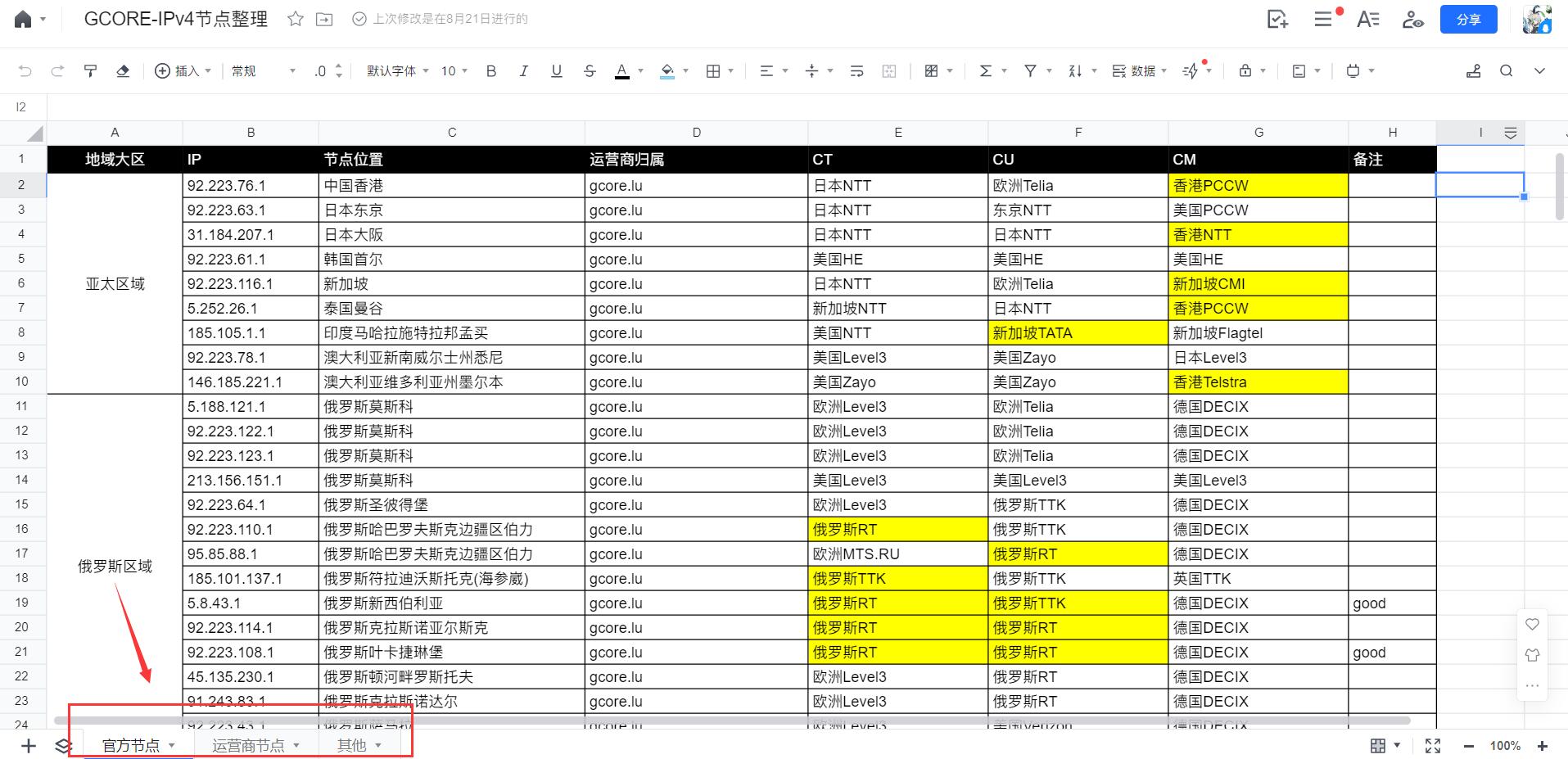Toggle underline formatting
This screenshot has width=1568, height=759.
click(557, 71)
